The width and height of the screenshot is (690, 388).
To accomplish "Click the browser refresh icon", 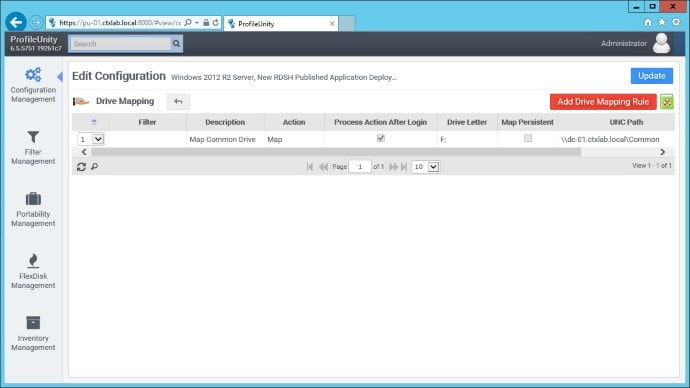I will (x=216, y=22).
